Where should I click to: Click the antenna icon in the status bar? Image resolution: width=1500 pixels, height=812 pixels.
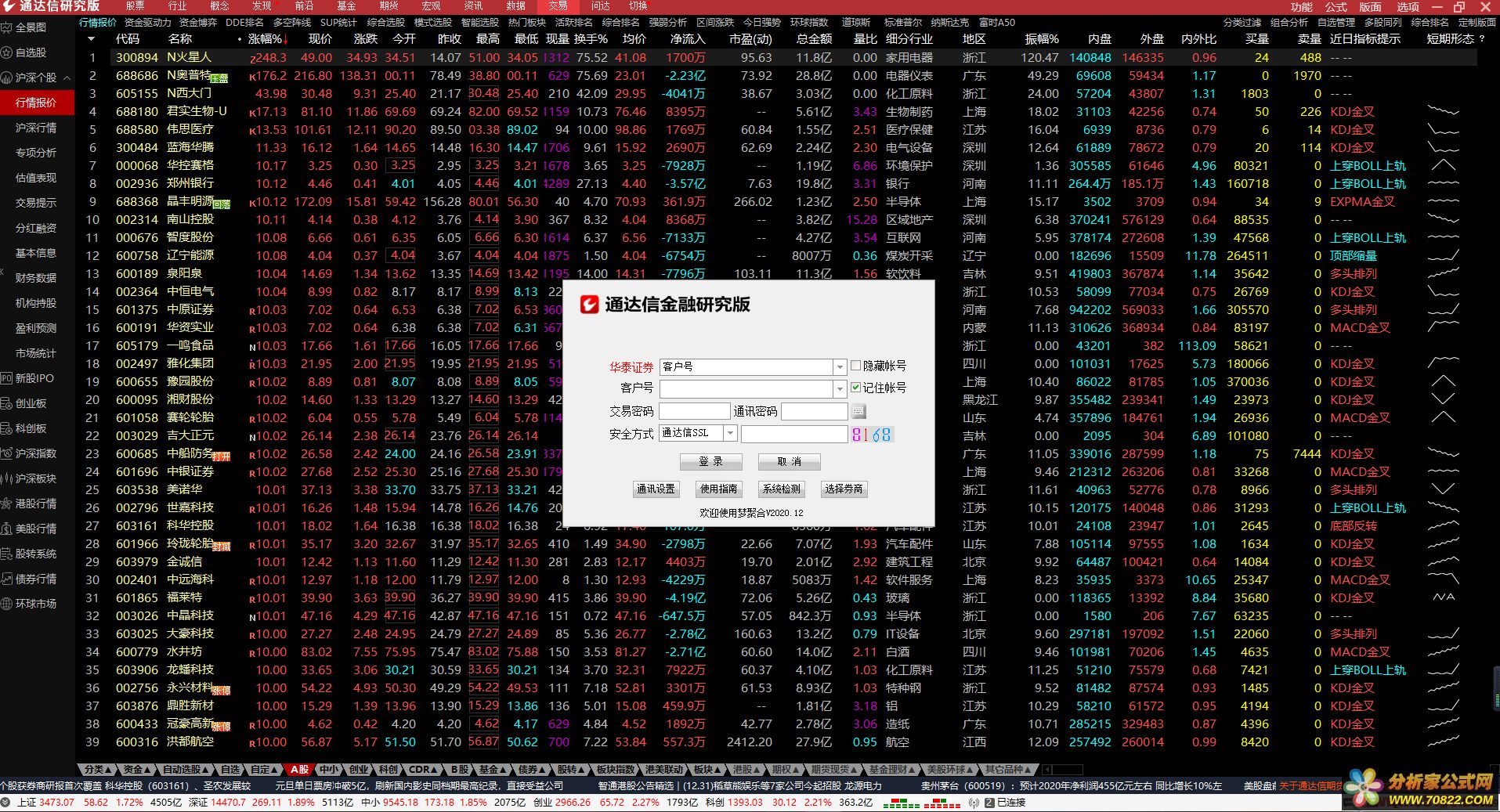(974, 803)
